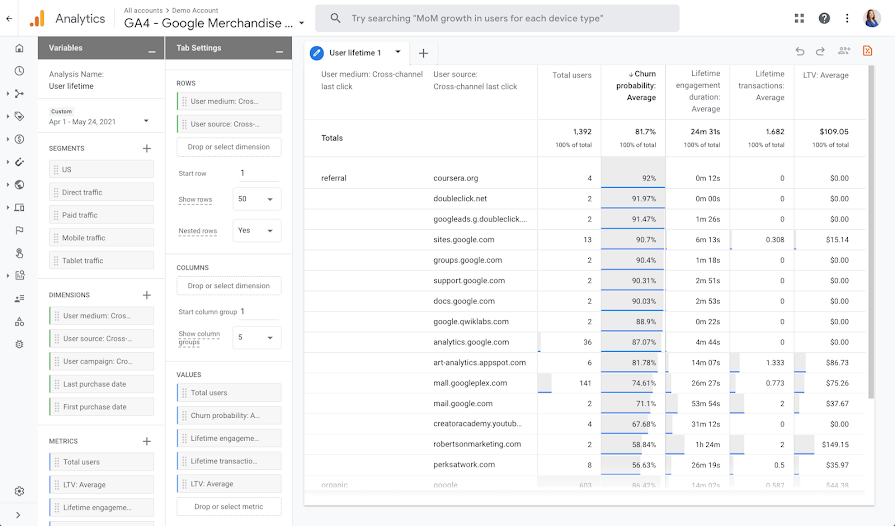Open the DebugView bug icon
The image size is (895, 526).
tap(19, 345)
